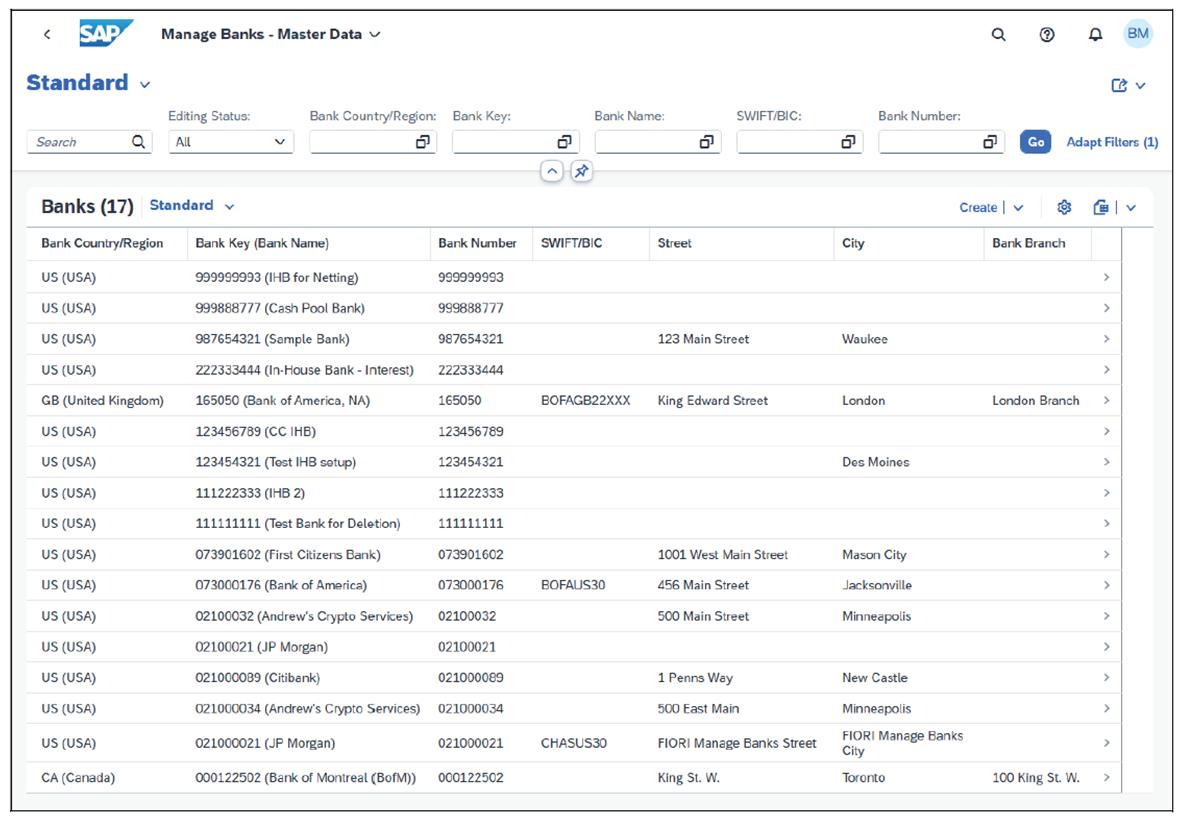The height and width of the screenshot is (823, 1186).
Task: Open Adapt Filters (1) link
Action: point(1112,141)
